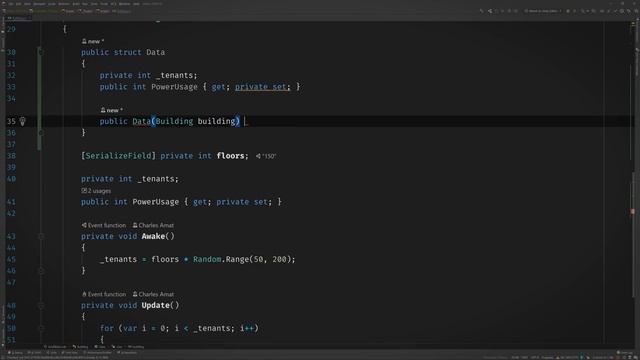Jump to the red error marker in the stripe
Screen dimensions: 640x360
(632, 211)
